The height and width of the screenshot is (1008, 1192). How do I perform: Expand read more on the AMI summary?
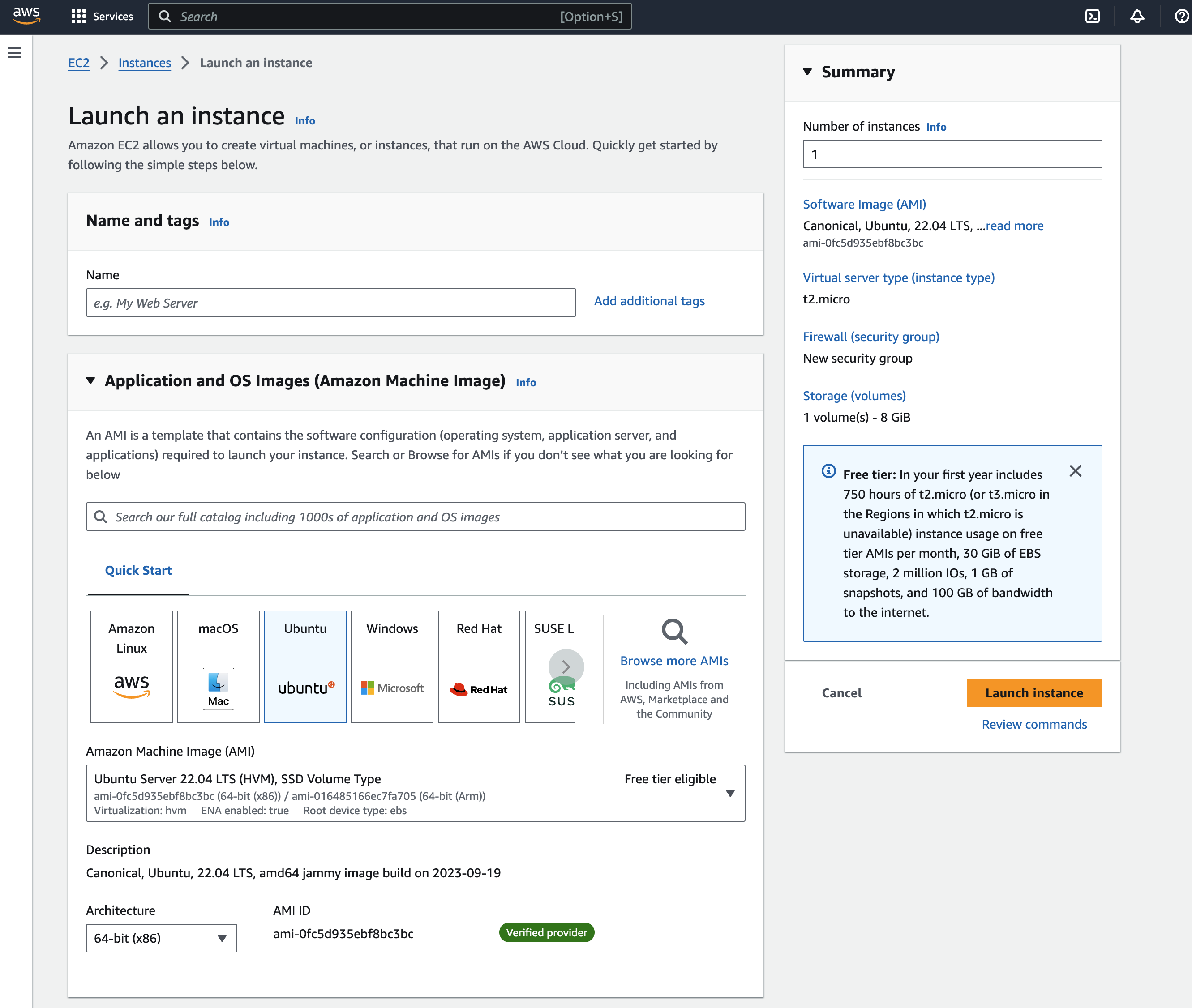point(1015,226)
